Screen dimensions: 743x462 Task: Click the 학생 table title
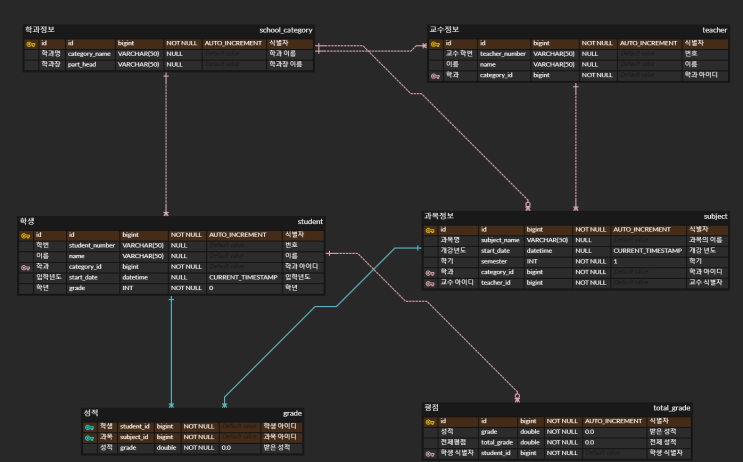coord(27,221)
